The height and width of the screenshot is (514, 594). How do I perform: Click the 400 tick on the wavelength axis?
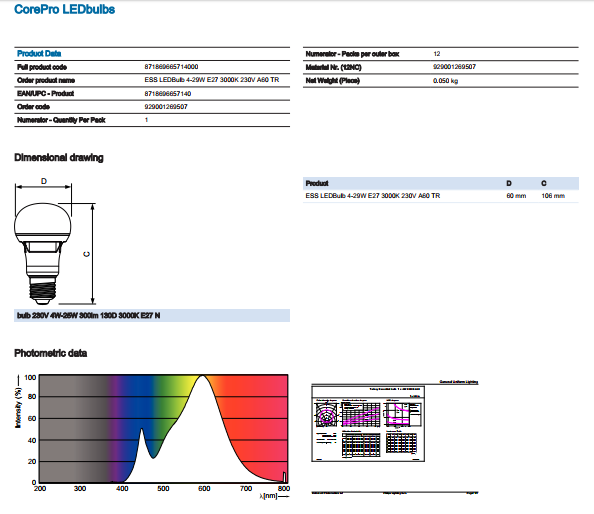pyautogui.click(x=122, y=489)
